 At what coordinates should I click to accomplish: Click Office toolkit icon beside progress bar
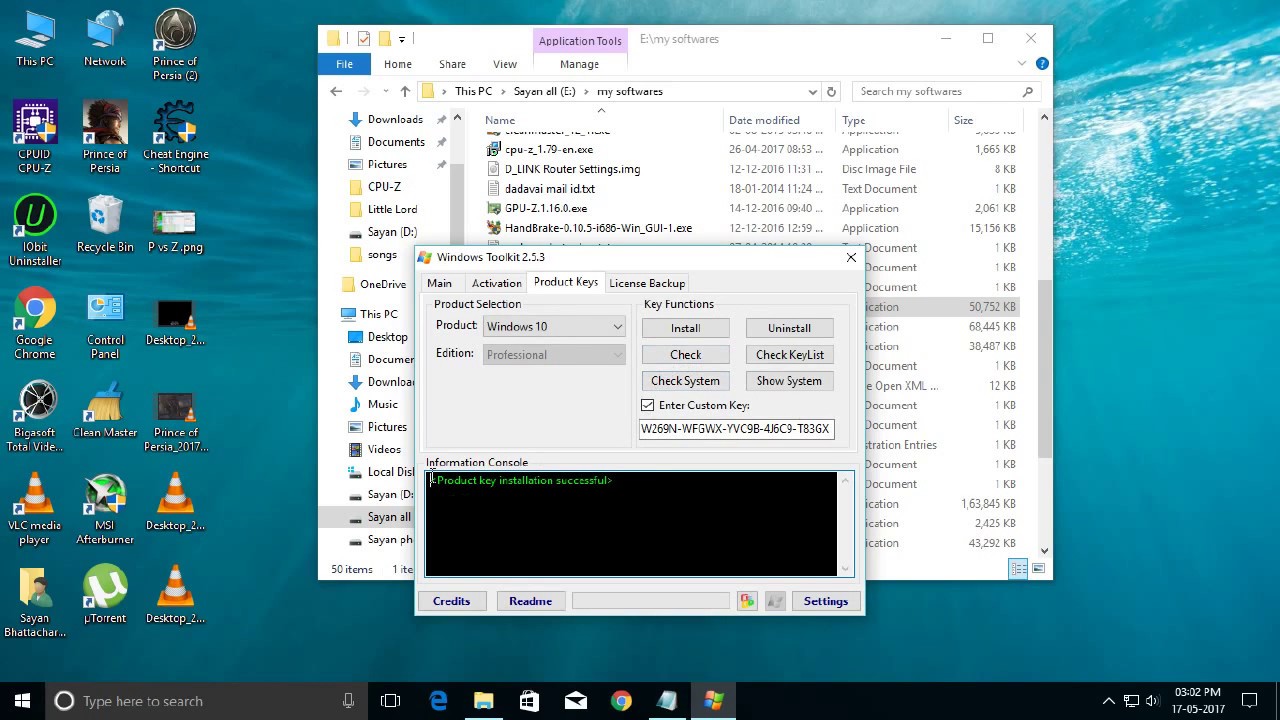pyautogui.click(x=747, y=601)
